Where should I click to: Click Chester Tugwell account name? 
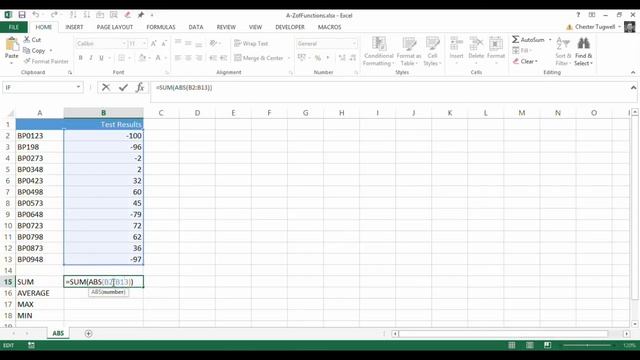click(595, 27)
